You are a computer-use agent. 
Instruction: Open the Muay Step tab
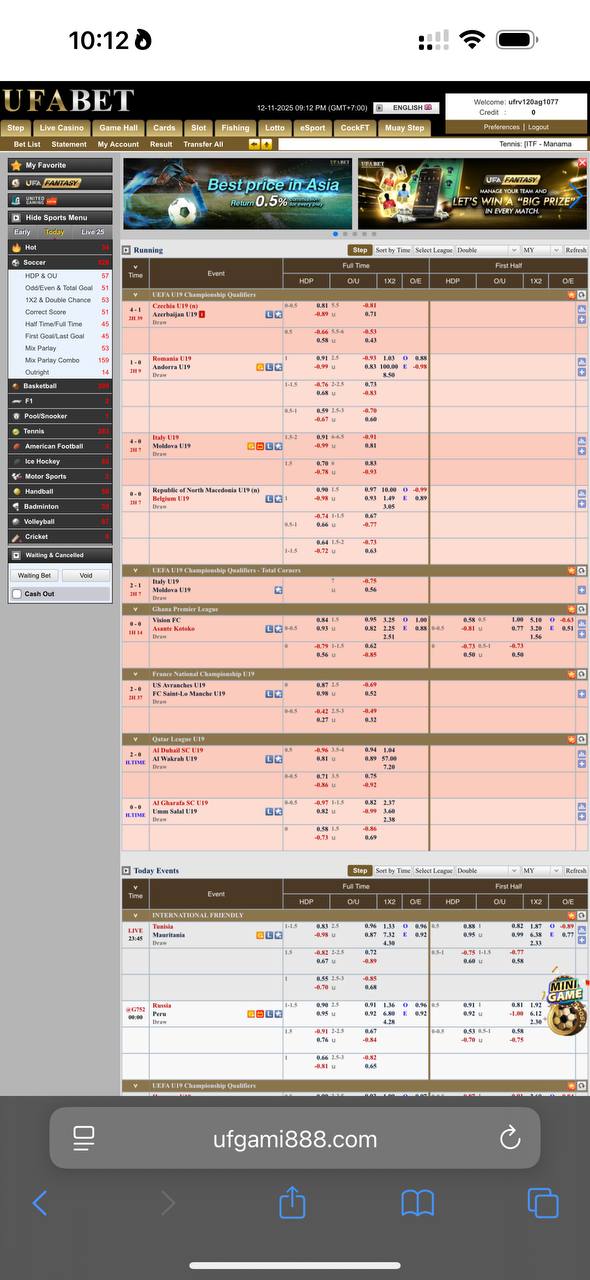(405, 128)
